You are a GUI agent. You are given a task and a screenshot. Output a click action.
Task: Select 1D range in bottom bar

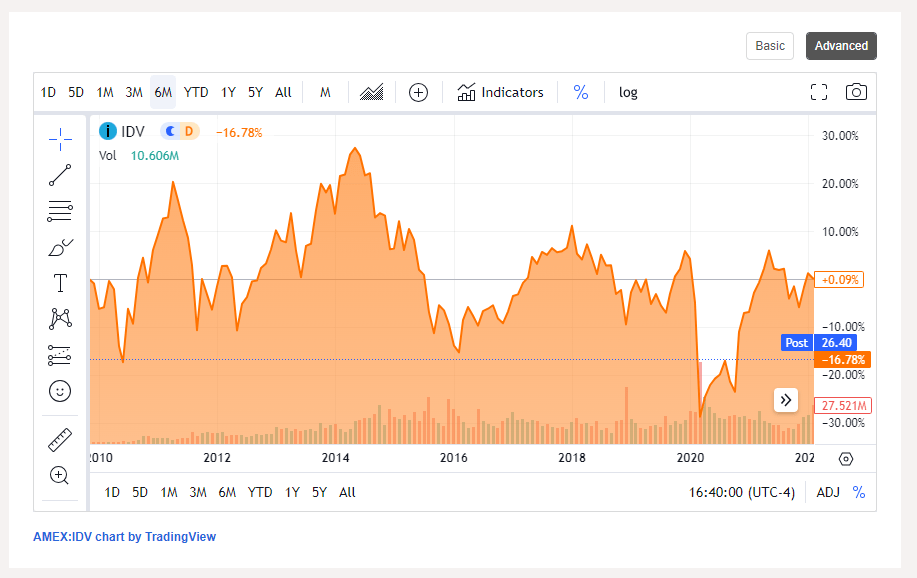(112, 493)
